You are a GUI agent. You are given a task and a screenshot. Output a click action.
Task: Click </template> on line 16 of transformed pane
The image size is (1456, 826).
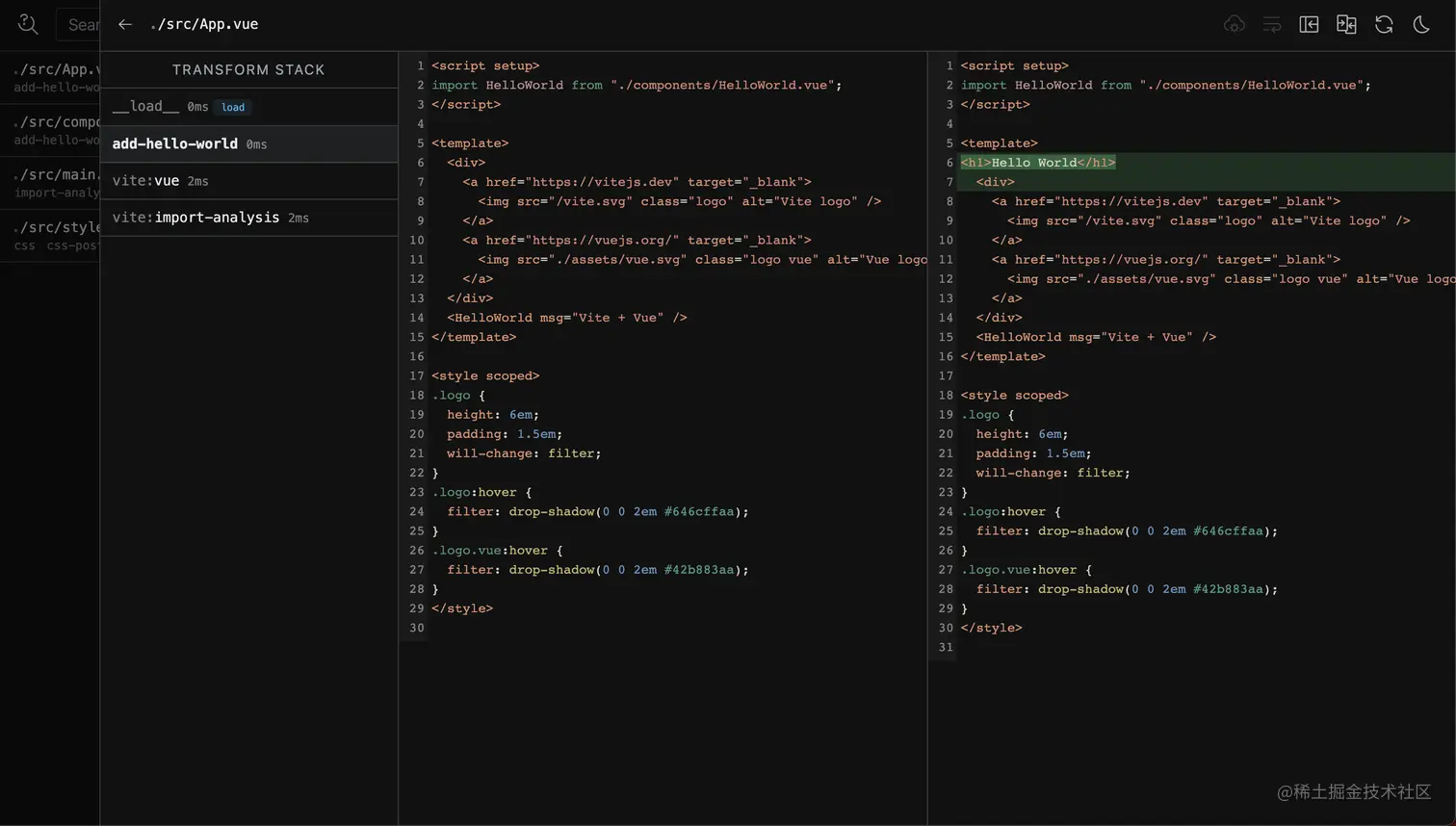click(1003, 356)
